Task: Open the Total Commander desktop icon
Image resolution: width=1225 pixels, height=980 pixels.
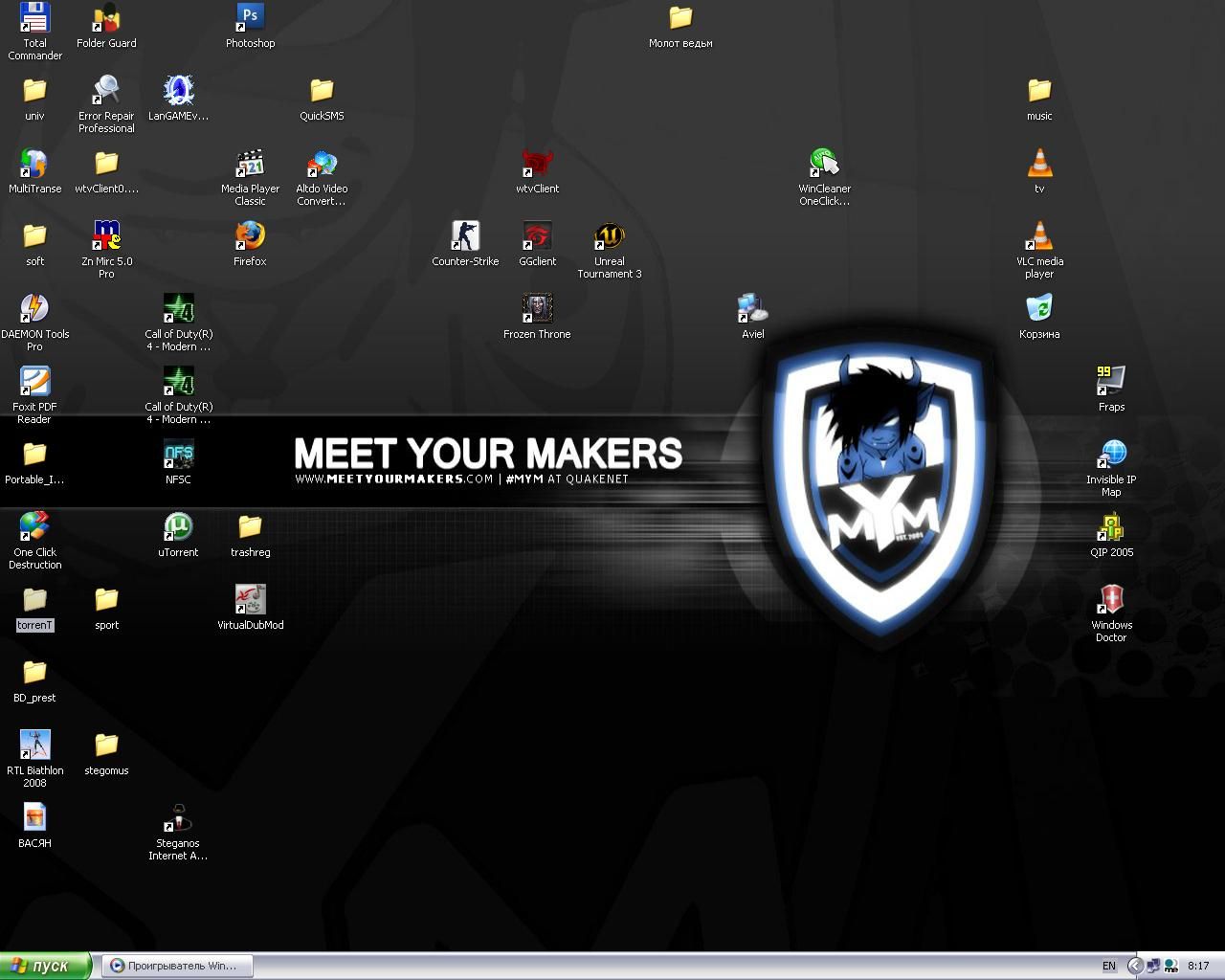Action: pyautogui.click(x=34, y=17)
